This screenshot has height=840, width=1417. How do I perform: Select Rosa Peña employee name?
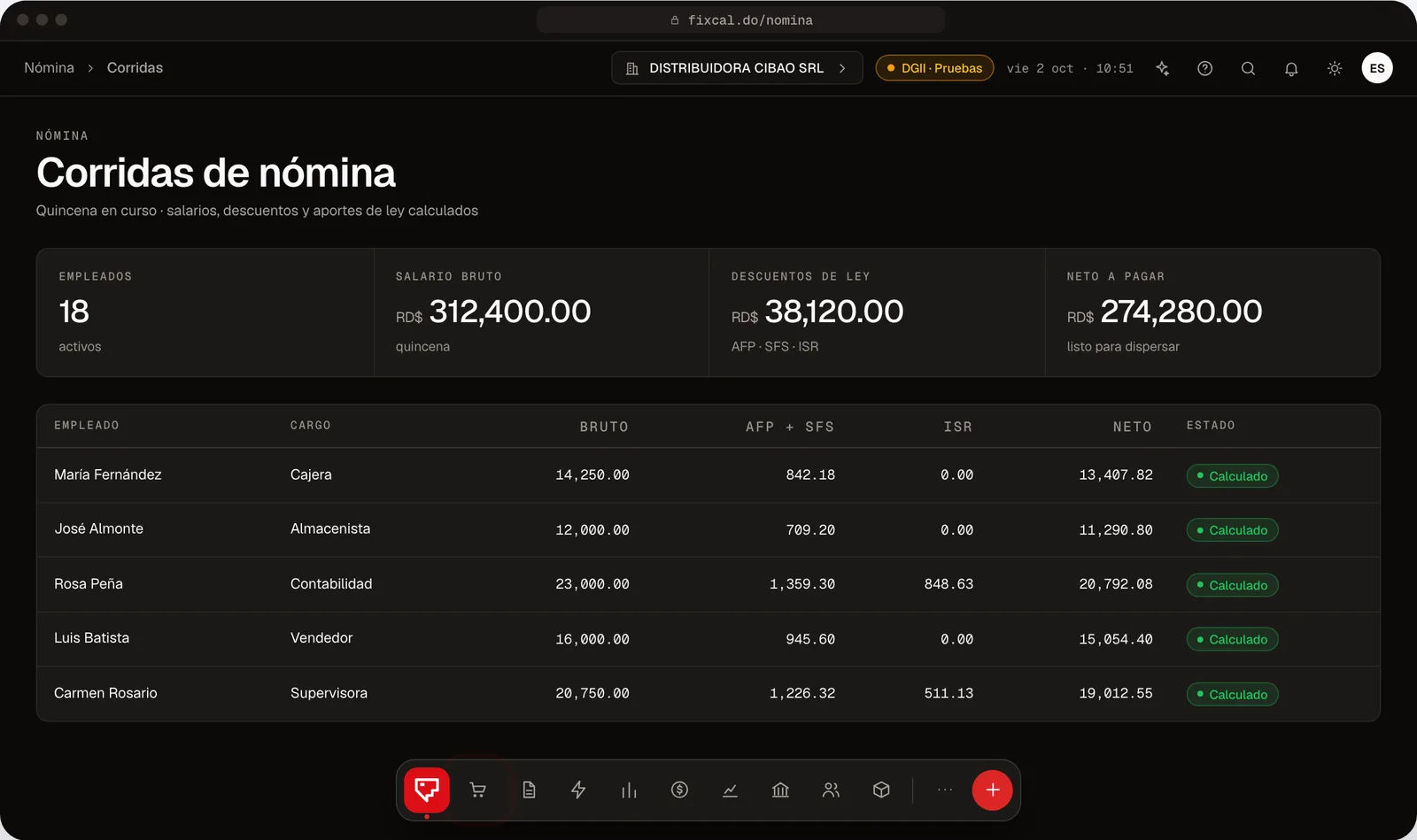click(x=89, y=584)
